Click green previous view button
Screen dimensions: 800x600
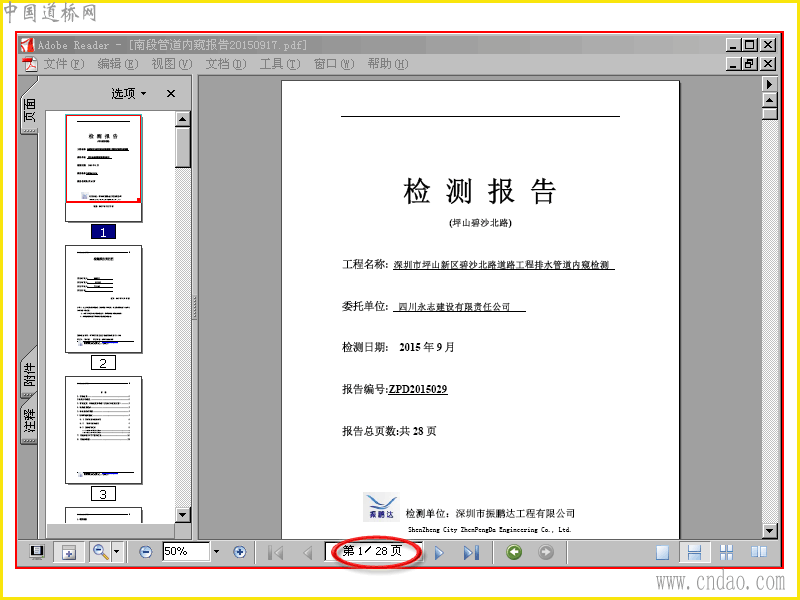514,552
